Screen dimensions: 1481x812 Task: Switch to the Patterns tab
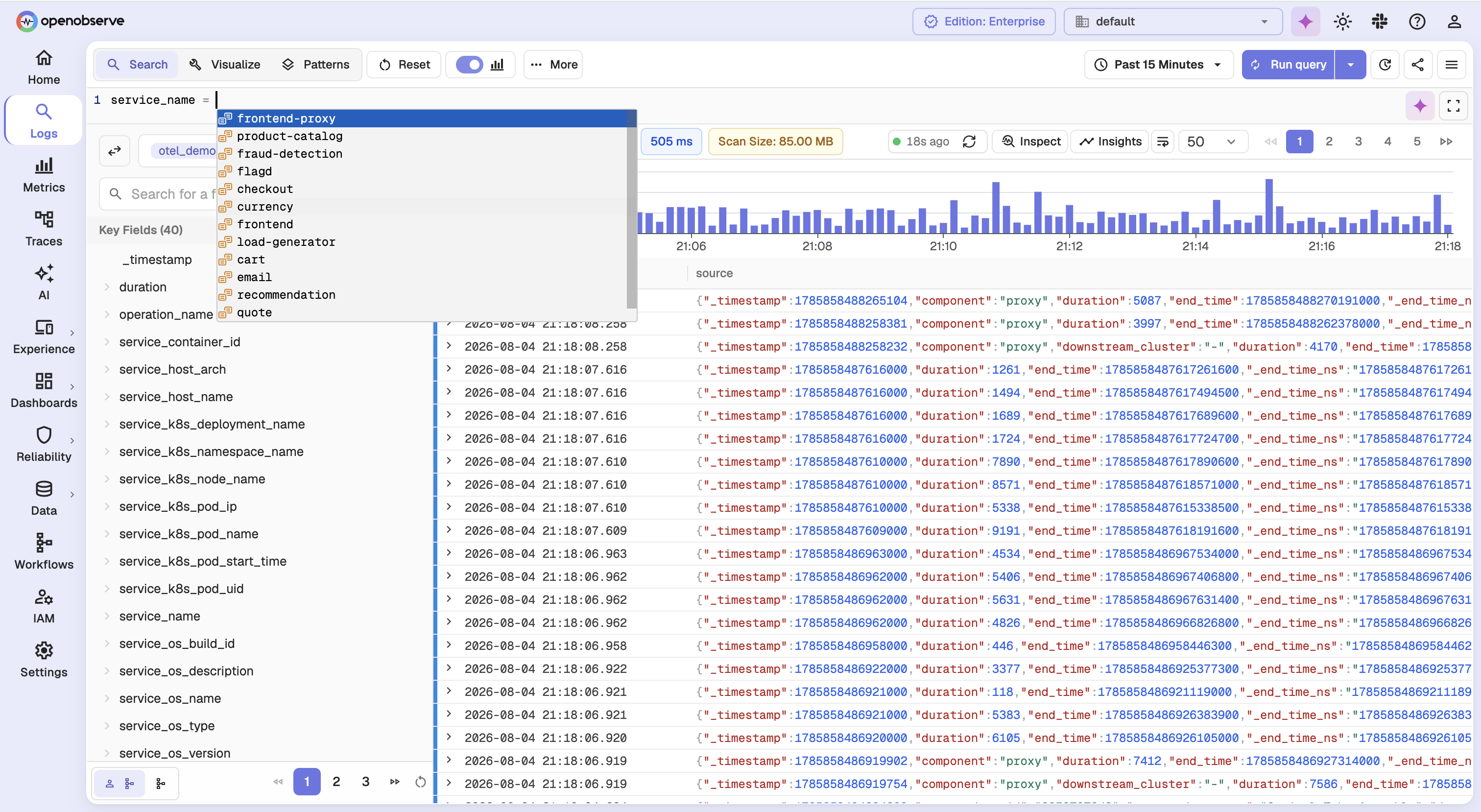[x=315, y=65]
